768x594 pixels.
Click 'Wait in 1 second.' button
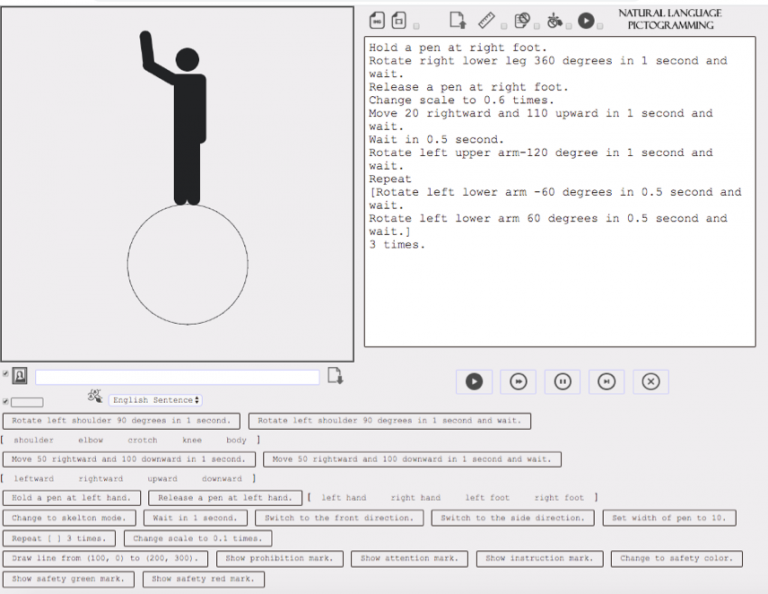click(x=195, y=518)
